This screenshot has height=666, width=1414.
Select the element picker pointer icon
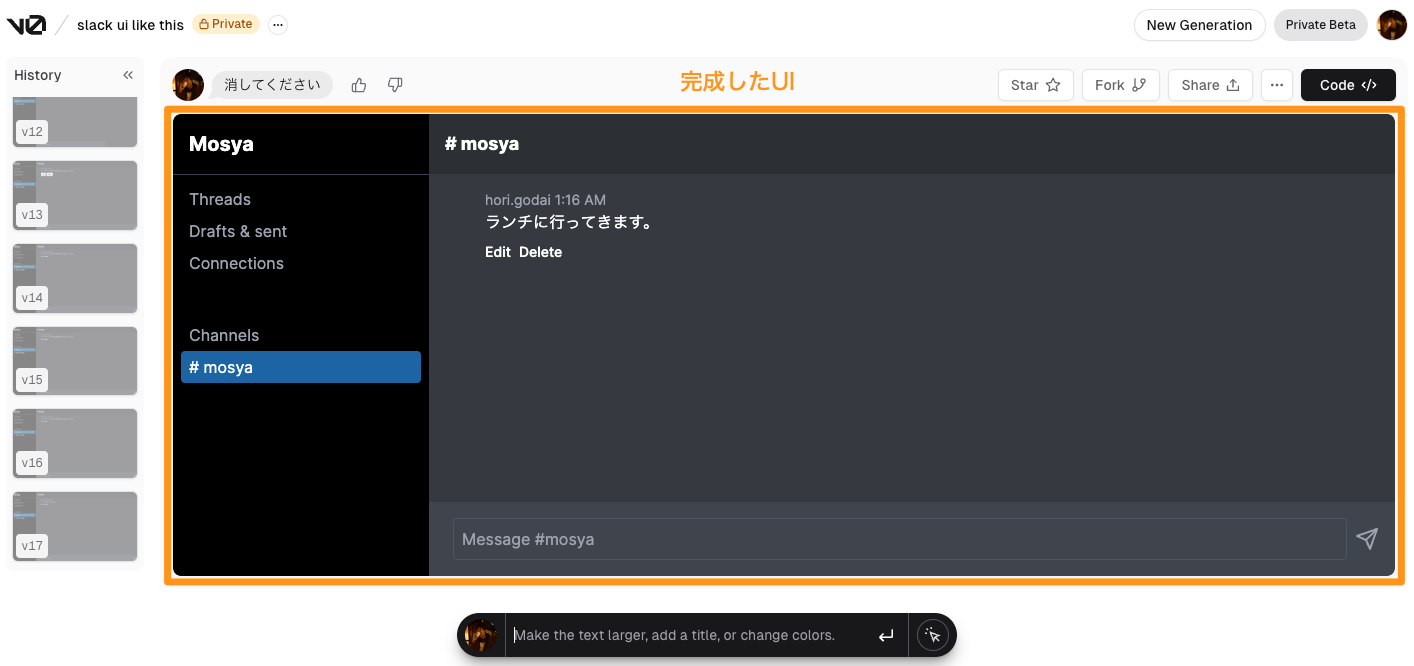click(931, 634)
